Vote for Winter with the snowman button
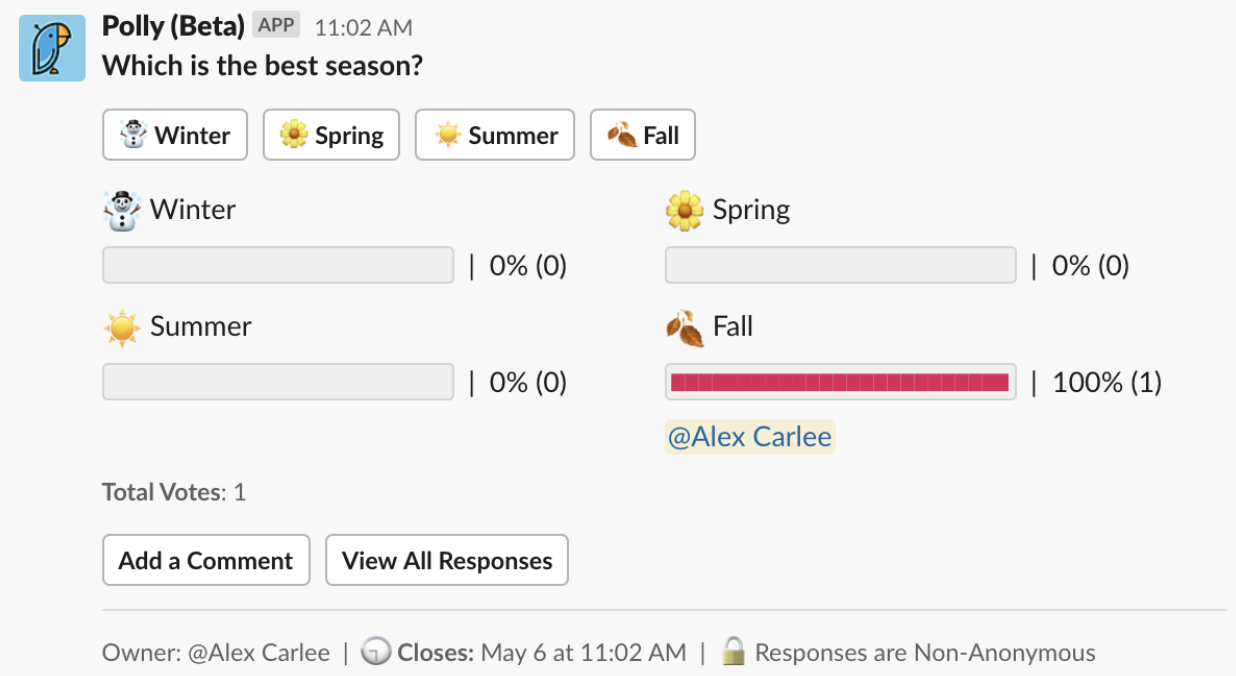Image resolution: width=1236 pixels, height=676 pixels. click(175, 135)
